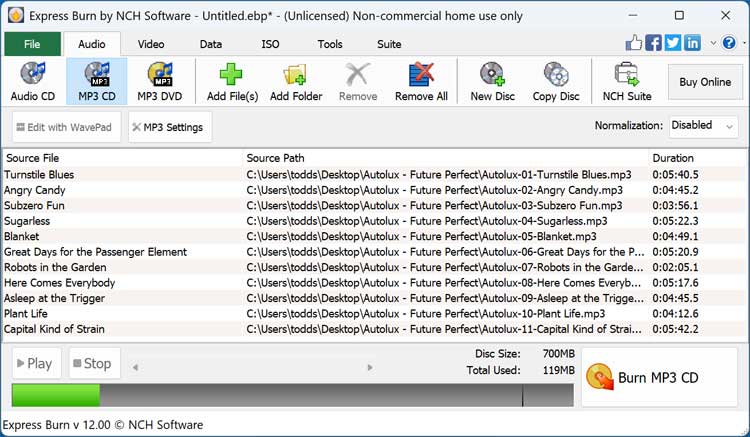Click the left arrow of the seek bar
This screenshot has width=750, height=437.
[135, 367]
